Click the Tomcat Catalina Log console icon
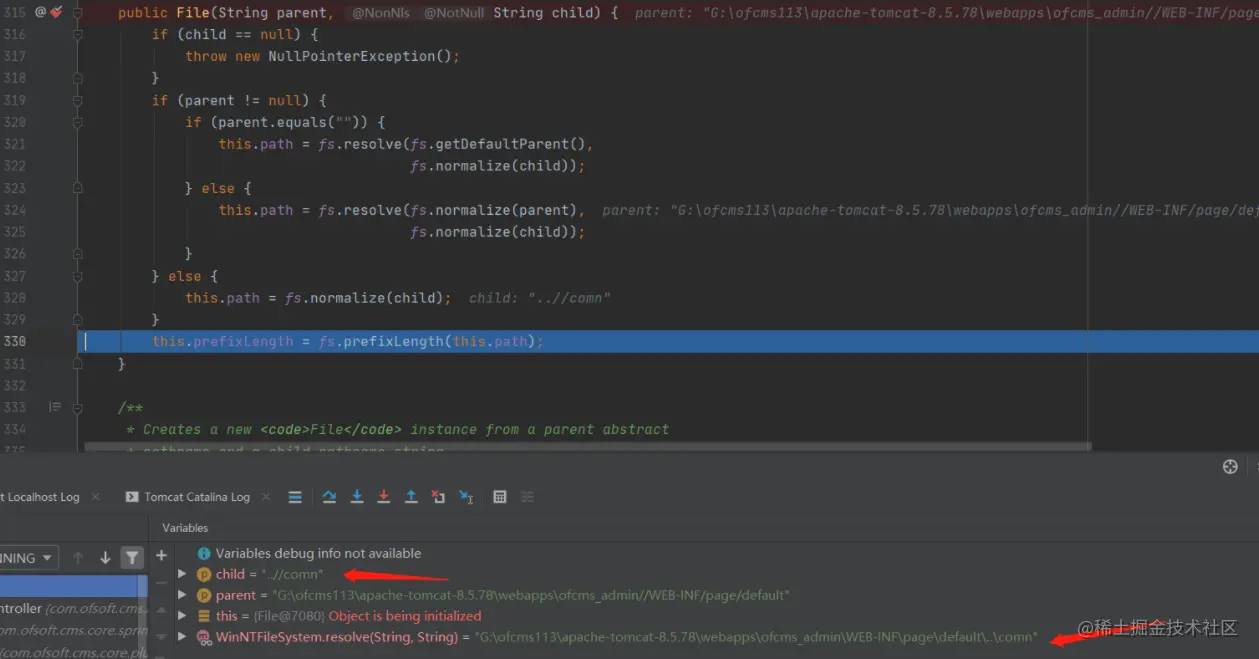The image size is (1259, 659). click(x=132, y=497)
